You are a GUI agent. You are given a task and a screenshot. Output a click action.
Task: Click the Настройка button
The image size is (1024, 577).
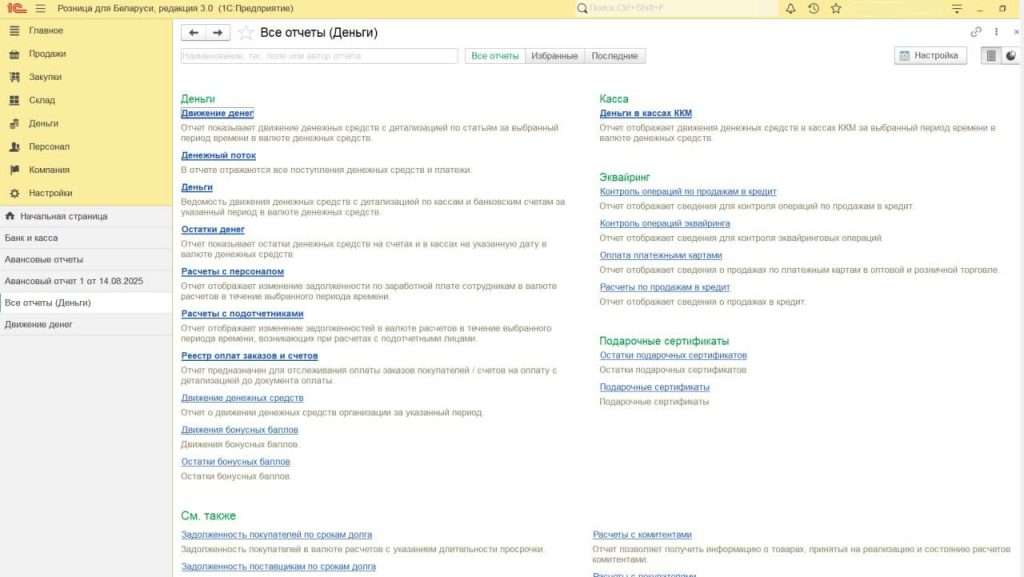click(930, 56)
